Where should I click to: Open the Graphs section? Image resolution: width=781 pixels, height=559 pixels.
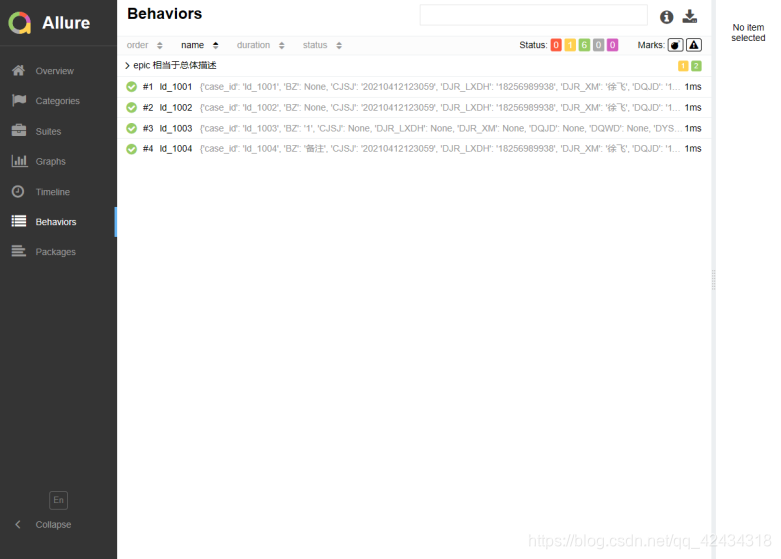click(50, 161)
